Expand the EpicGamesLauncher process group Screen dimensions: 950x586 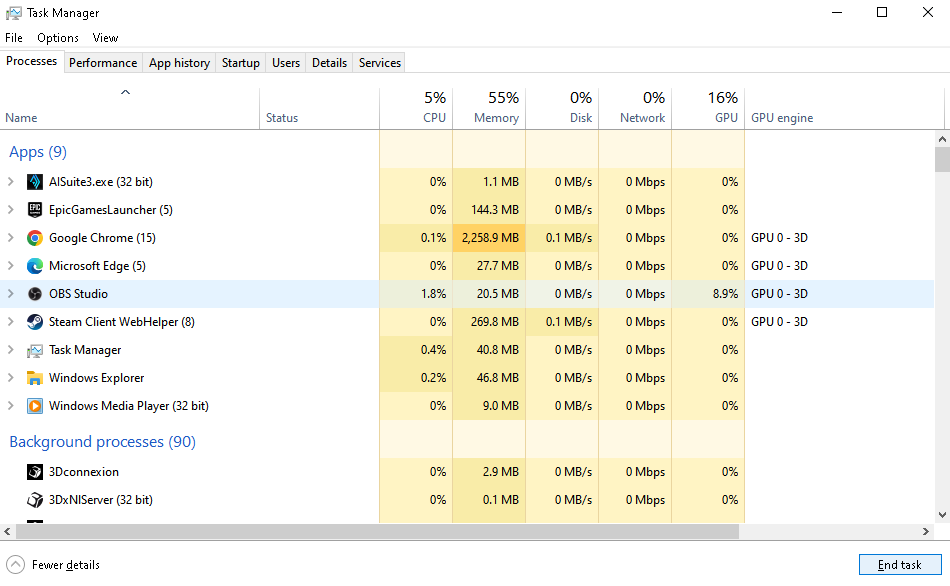click(x=10, y=210)
